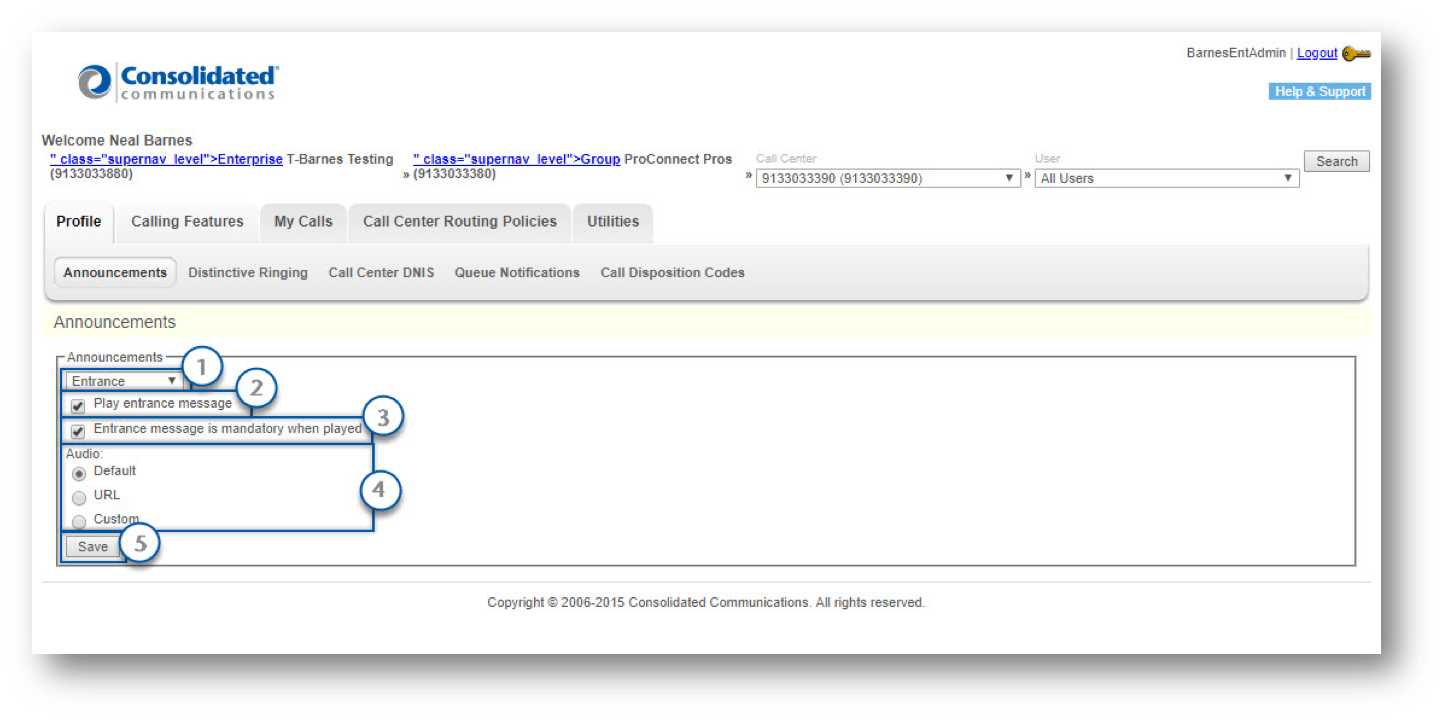Click the T-Barnes Testing enterprise name
The image size is (1446, 719).
pos(340,160)
